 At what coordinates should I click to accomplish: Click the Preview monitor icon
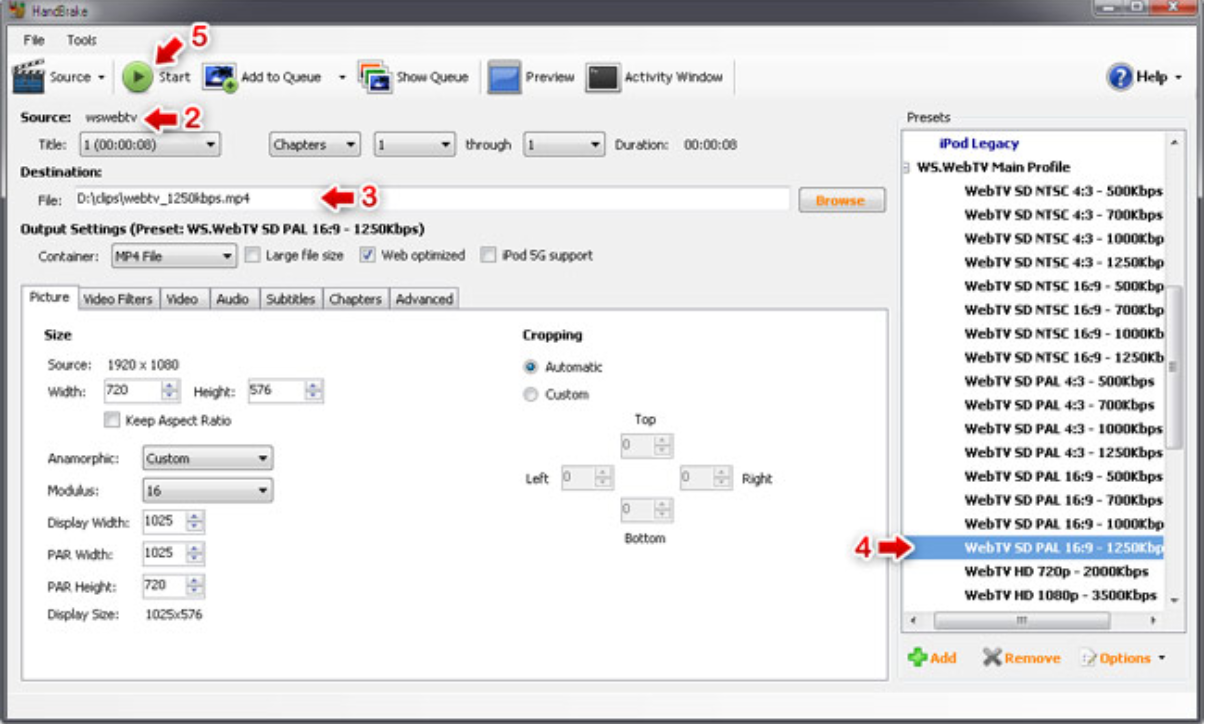504,78
